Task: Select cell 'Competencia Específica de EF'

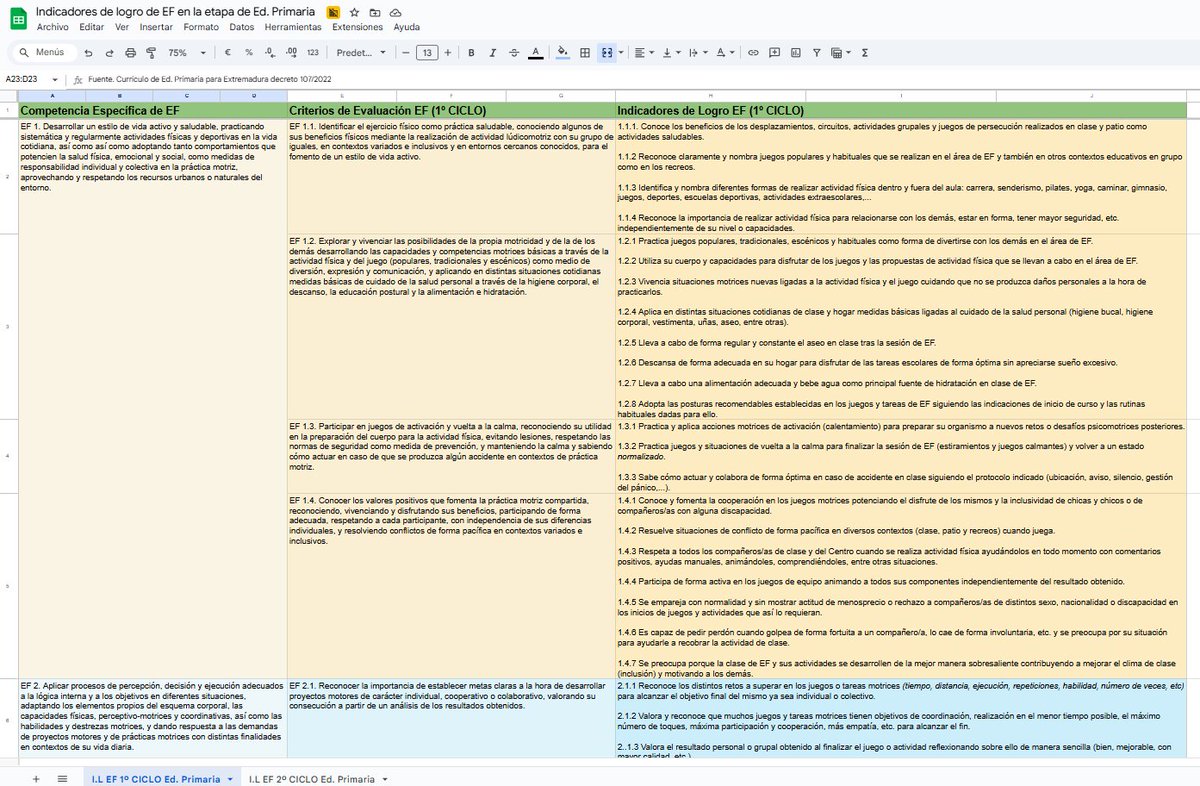Action: click(x=152, y=110)
